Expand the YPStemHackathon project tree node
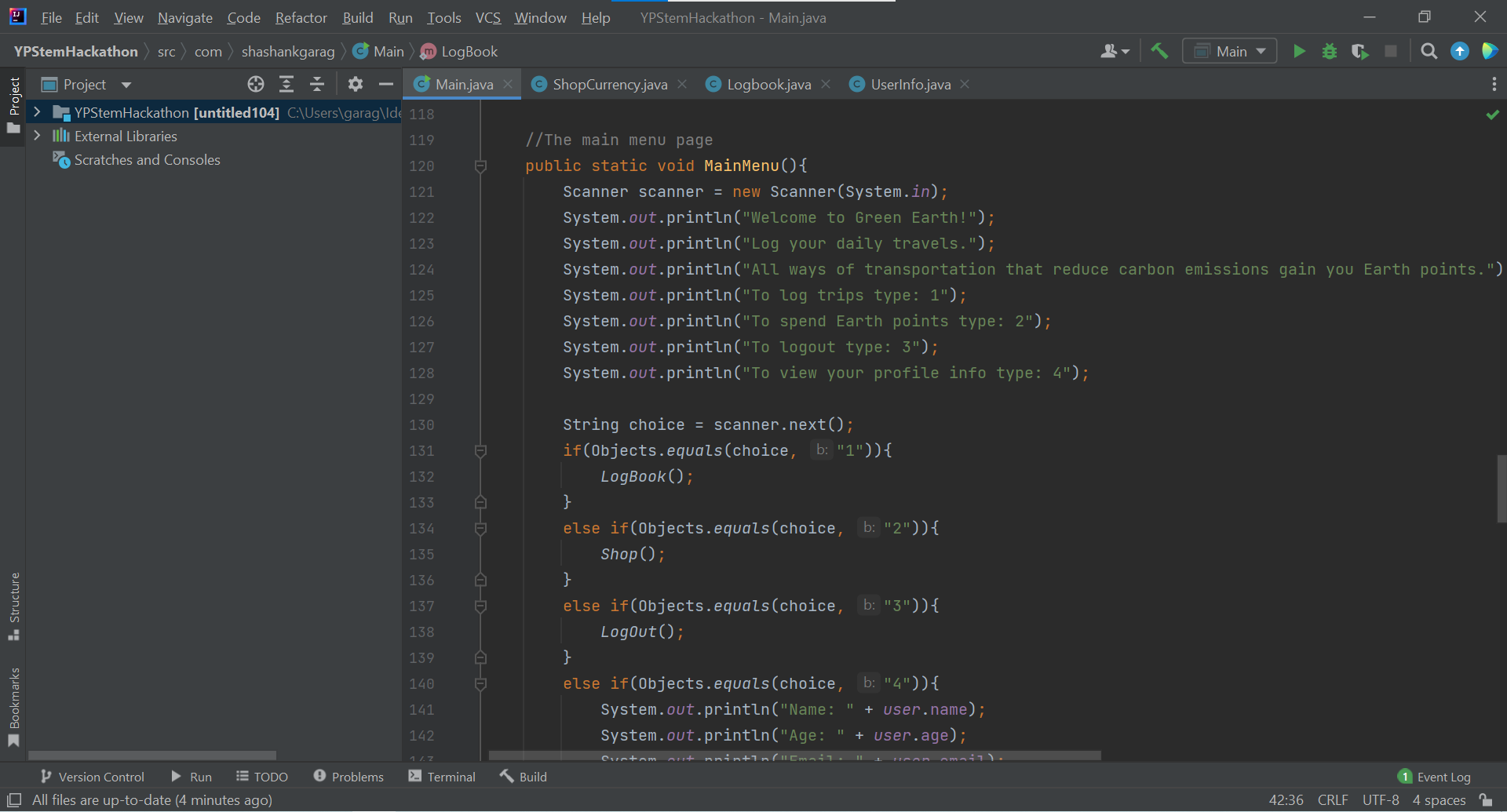 tap(37, 112)
